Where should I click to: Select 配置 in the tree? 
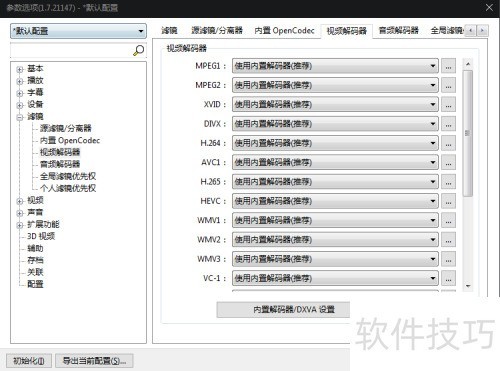click(35, 284)
